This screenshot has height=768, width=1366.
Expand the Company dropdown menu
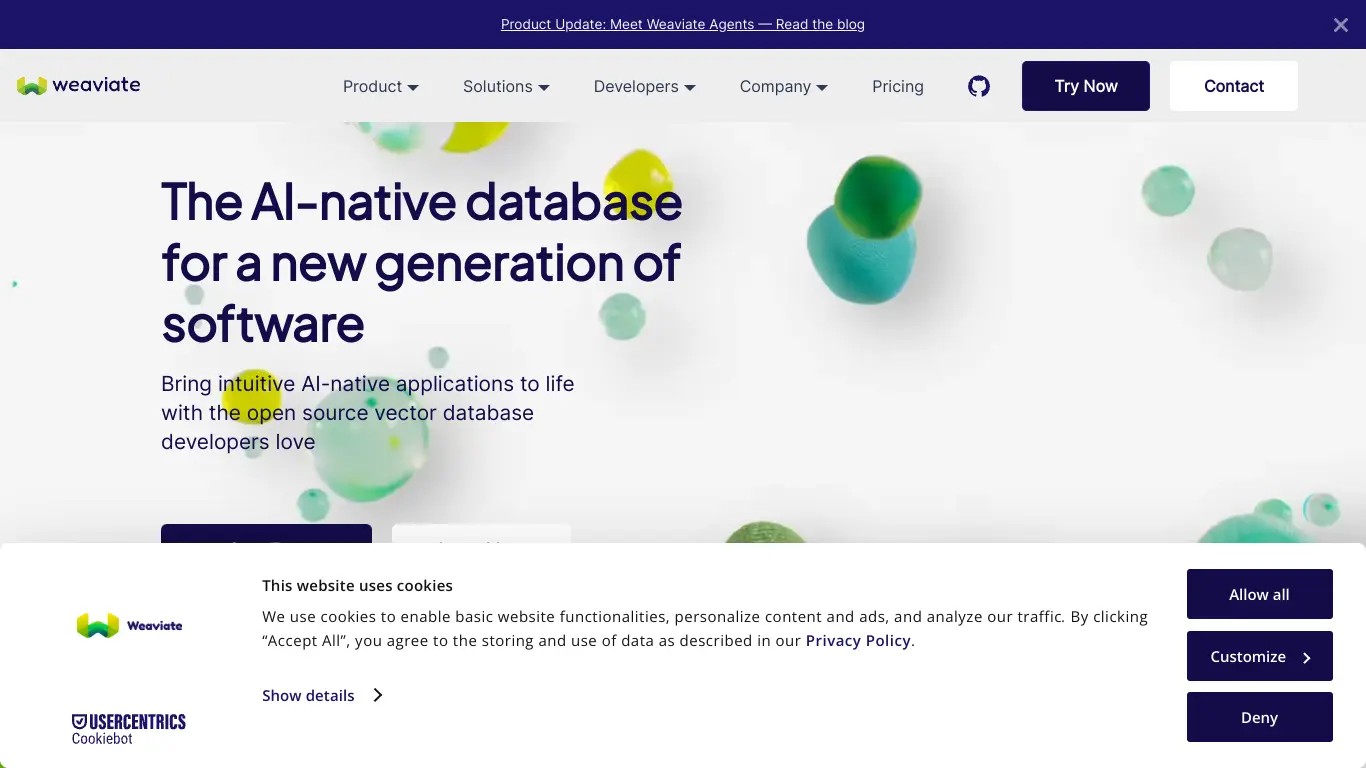[x=784, y=87]
